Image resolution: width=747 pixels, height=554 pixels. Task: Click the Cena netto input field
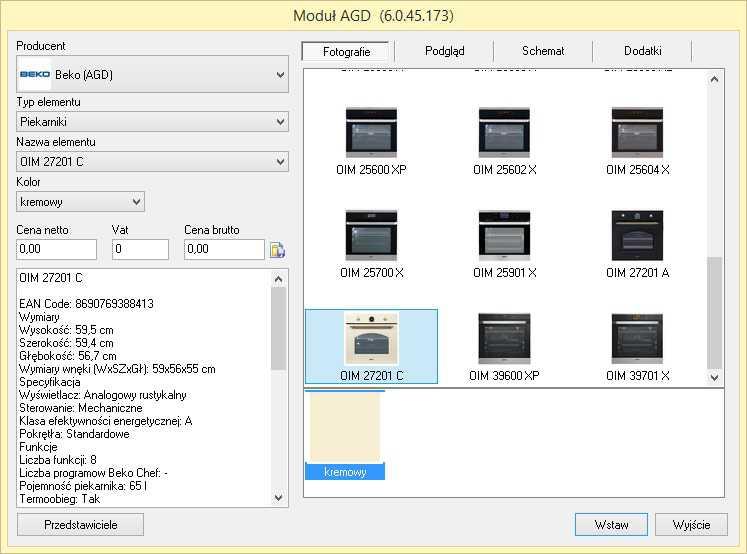click(57, 249)
